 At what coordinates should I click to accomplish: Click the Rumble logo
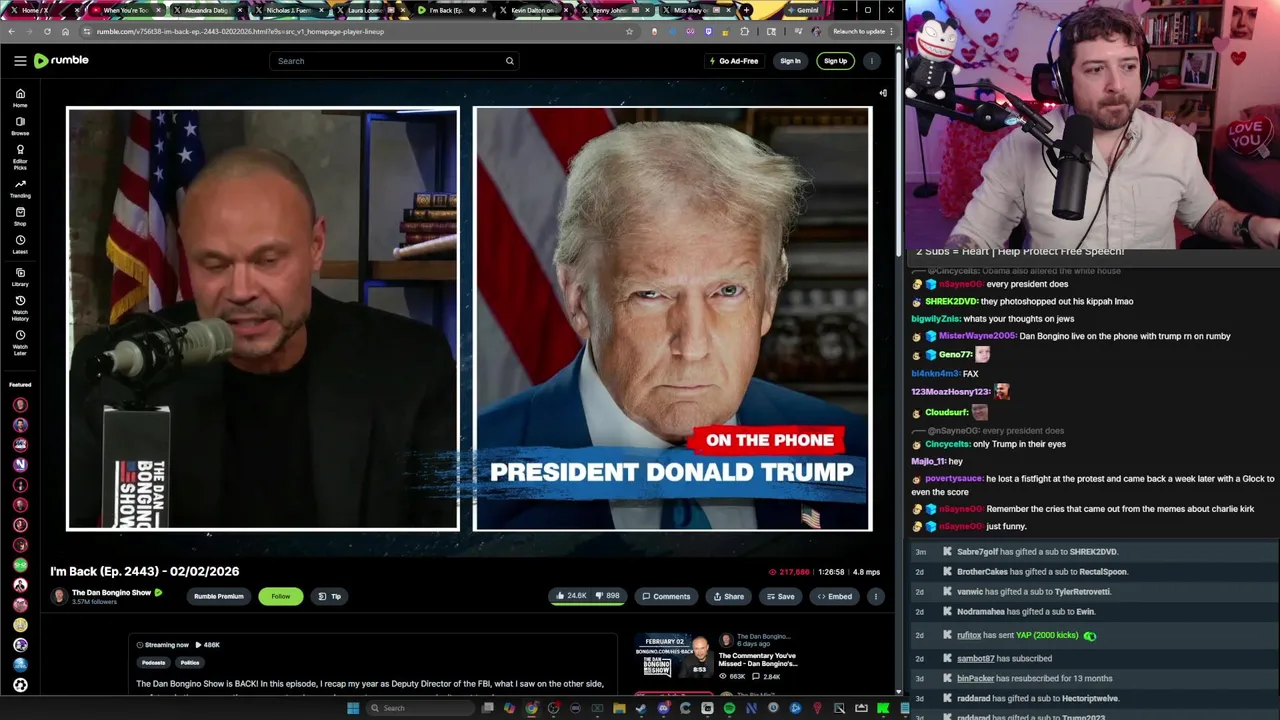point(61,61)
